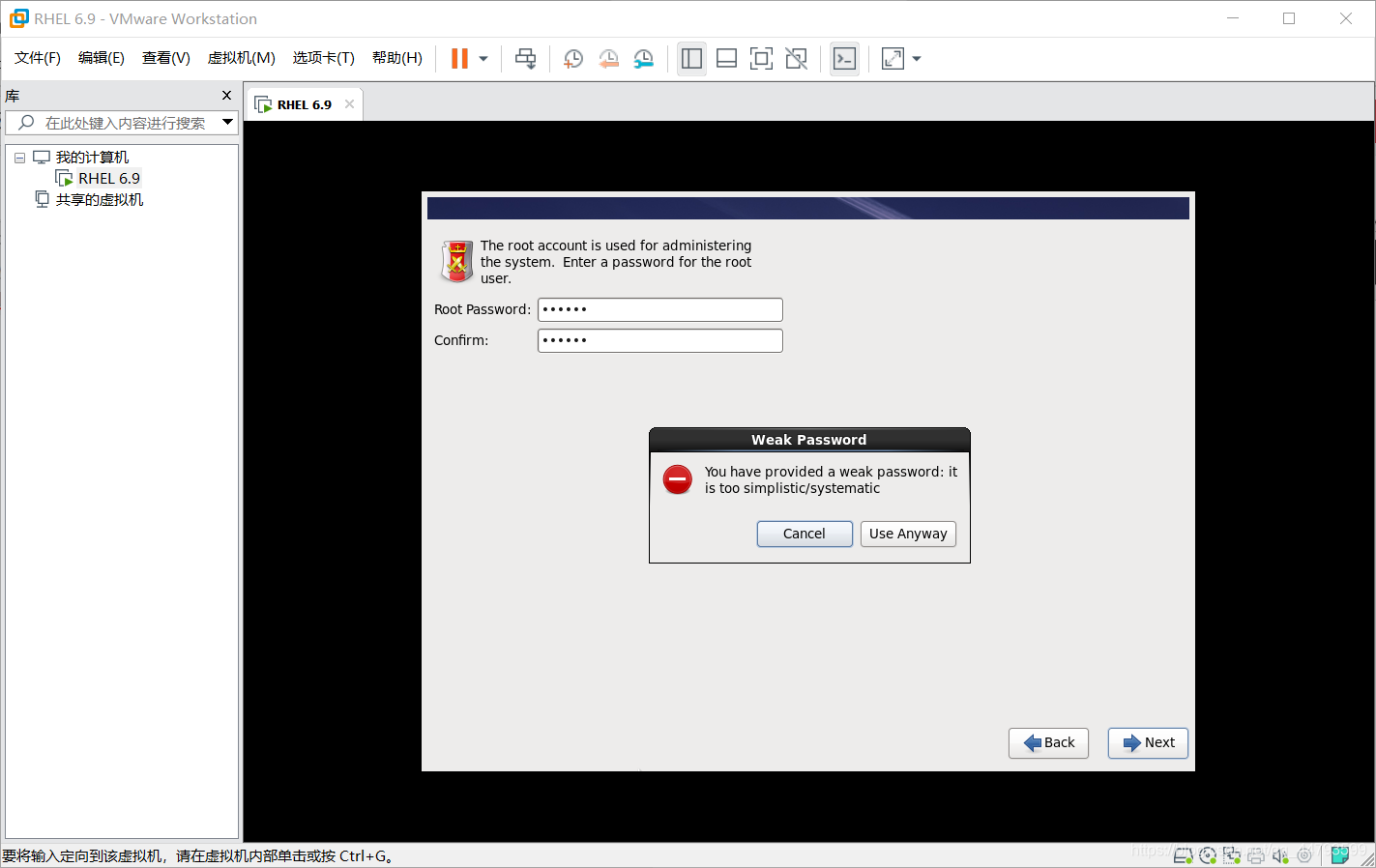Click the stretch guest display icon
This screenshot has height=868, width=1376.
(x=893, y=59)
